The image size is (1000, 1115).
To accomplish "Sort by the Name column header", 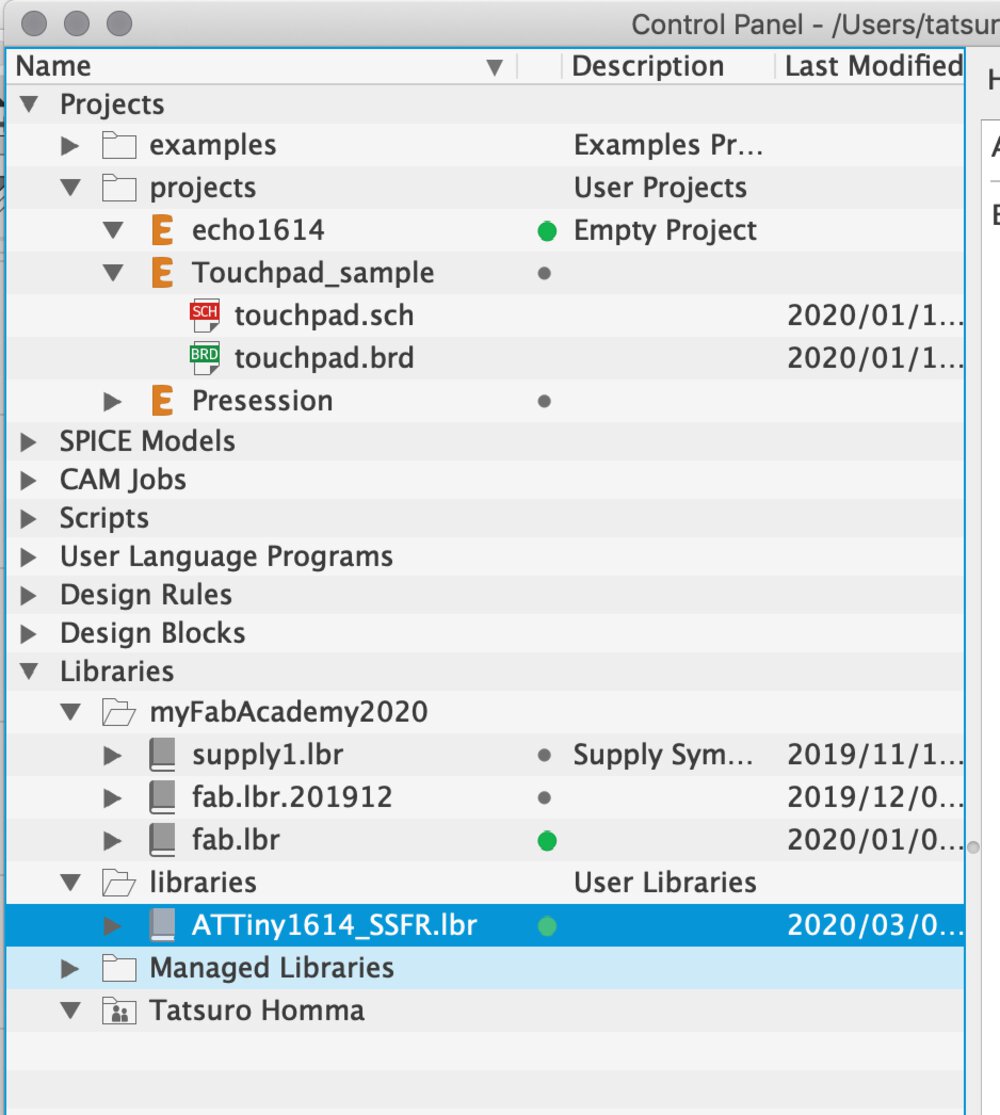I will pyautogui.click(x=250, y=67).
